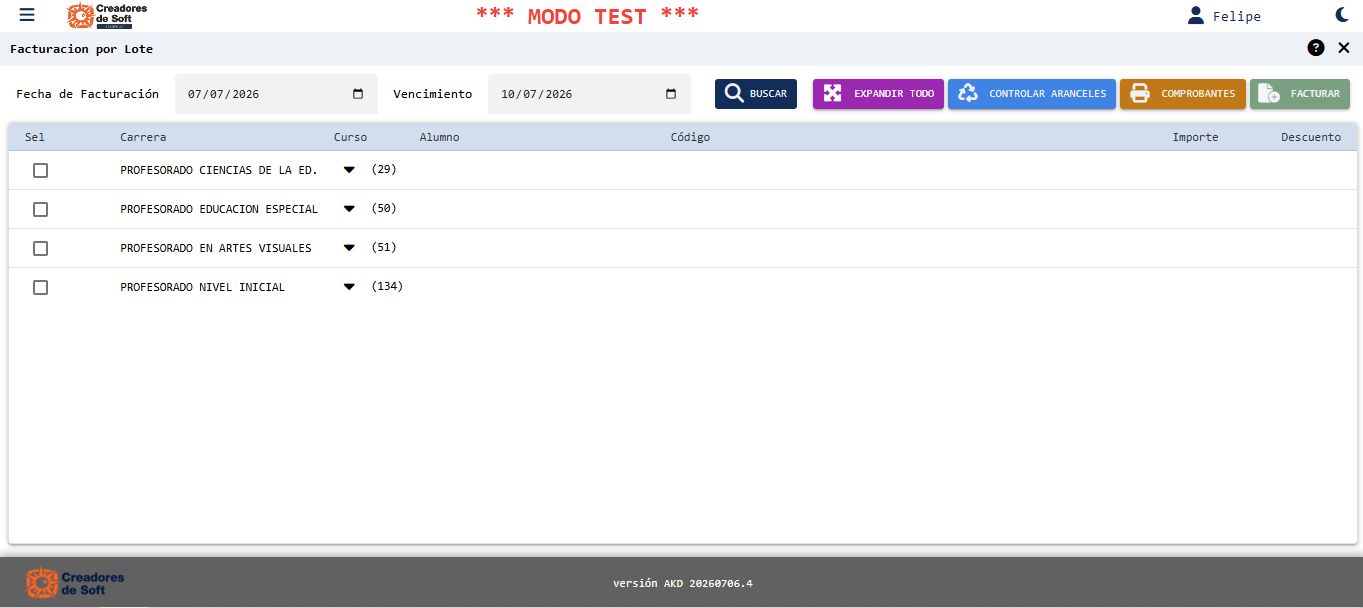Viewport: 1363px width, 608px height.
Task: Click the PROFESORADO NIVEL INICIAL text
Action: (x=203, y=287)
